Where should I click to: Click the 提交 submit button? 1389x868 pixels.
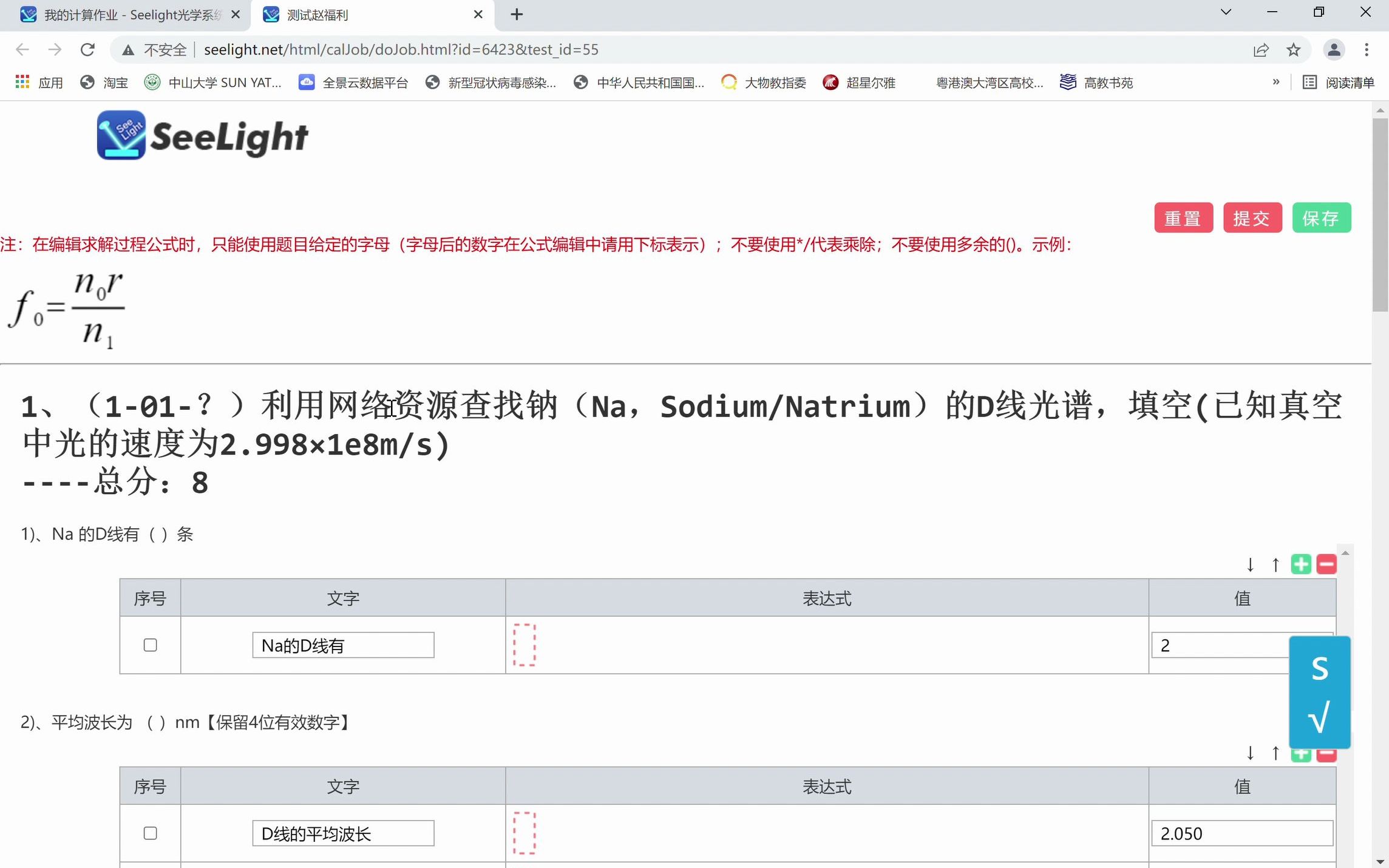[x=1252, y=218]
